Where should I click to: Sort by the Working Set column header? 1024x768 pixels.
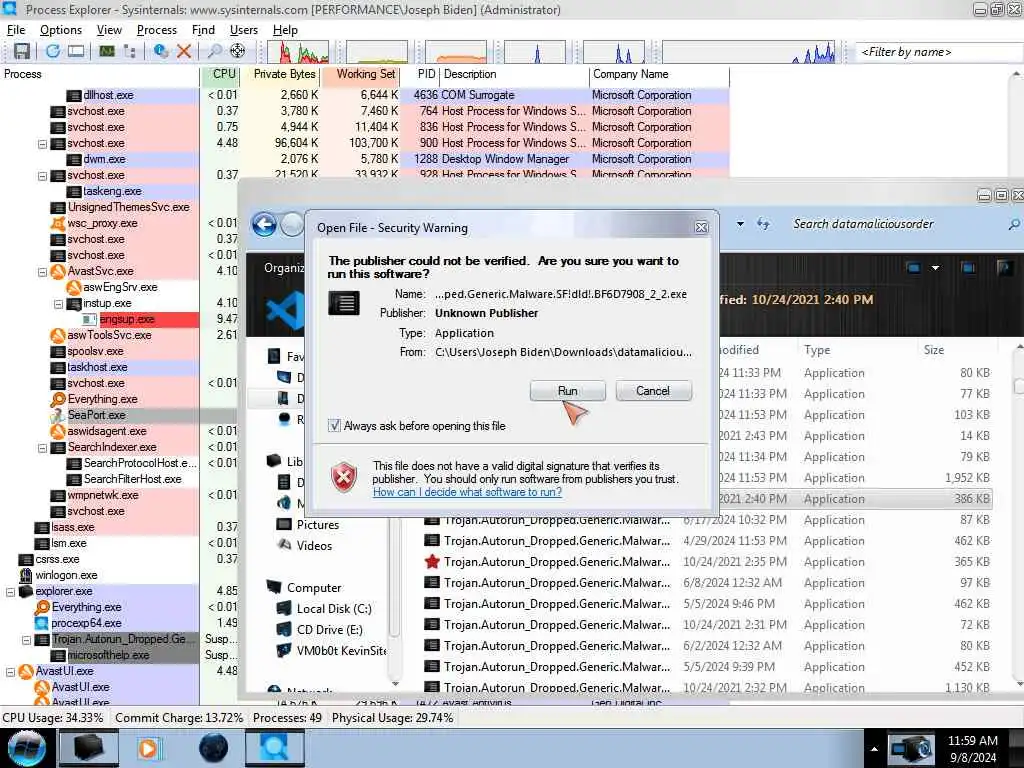[x=360, y=74]
